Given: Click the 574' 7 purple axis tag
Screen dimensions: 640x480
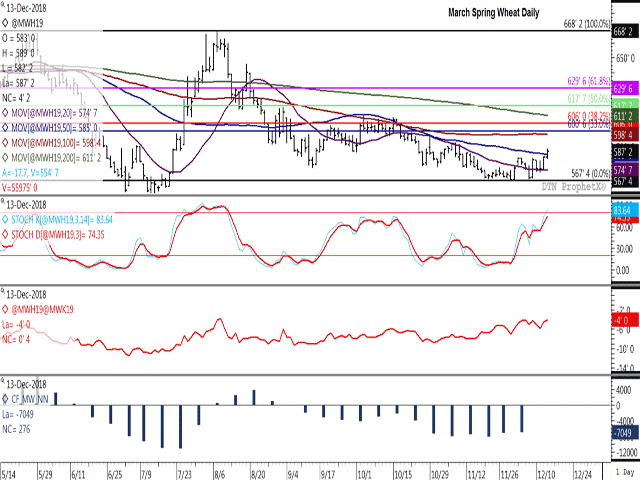Looking at the screenshot, I should [x=625, y=170].
